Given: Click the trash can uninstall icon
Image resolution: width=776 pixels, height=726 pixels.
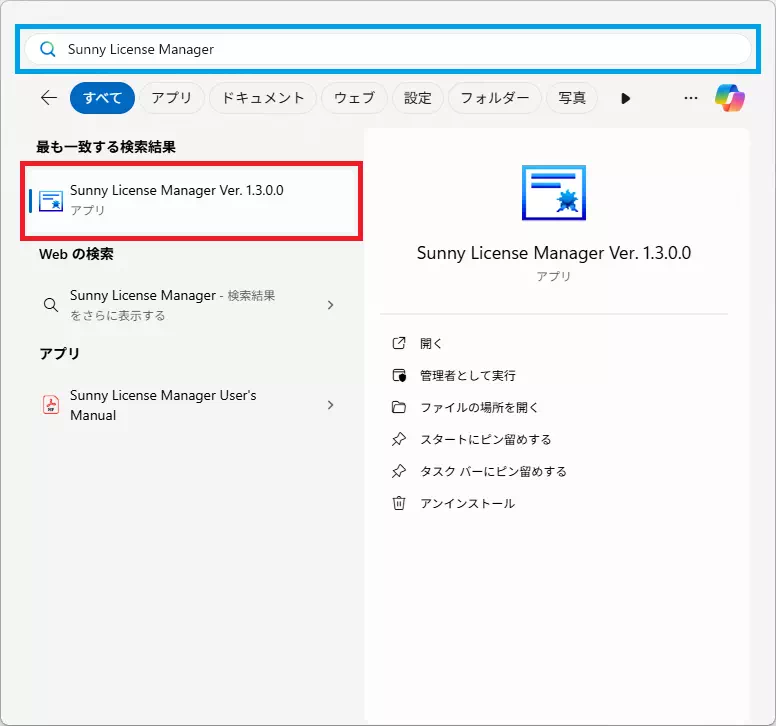Looking at the screenshot, I should pyautogui.click(x=399, y=503).
